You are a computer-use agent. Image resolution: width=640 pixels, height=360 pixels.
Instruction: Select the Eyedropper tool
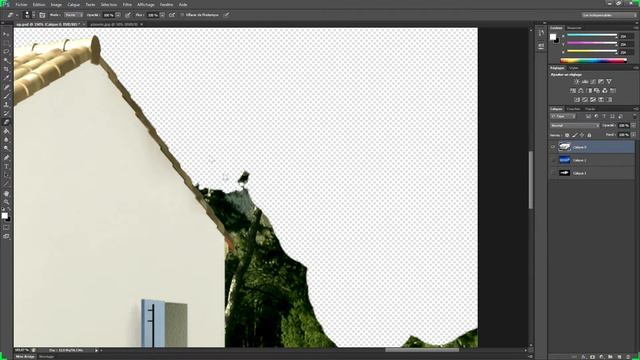[x=6, y=78]
